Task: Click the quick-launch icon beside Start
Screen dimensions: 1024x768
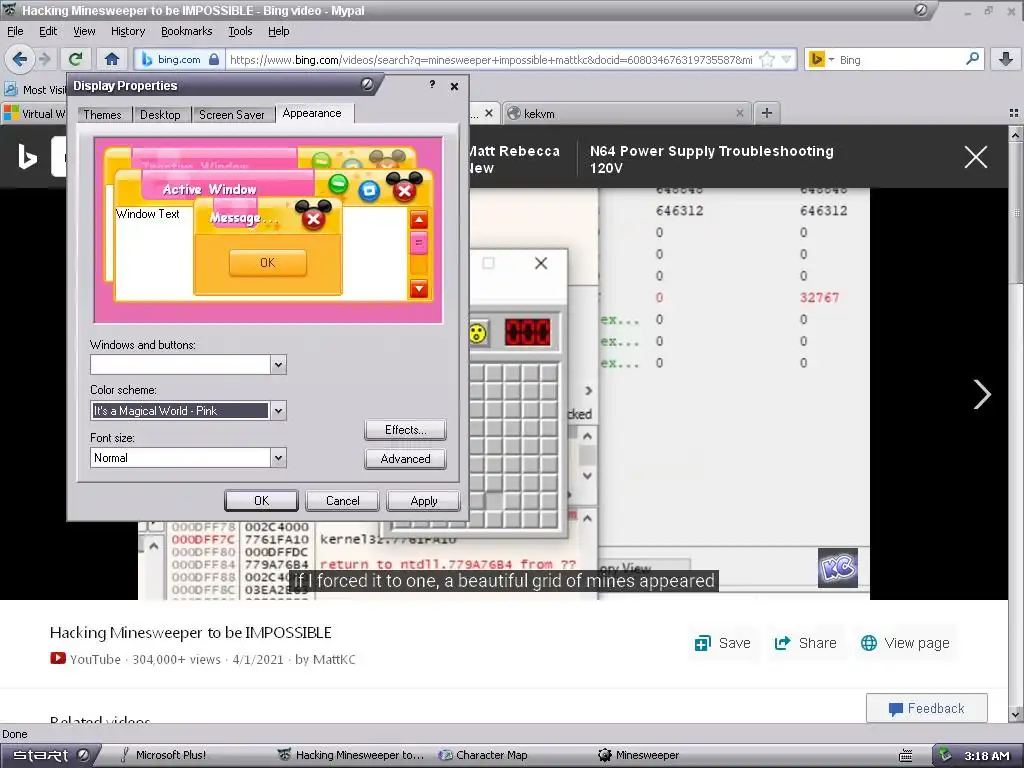Action: [x=84, y=755]
